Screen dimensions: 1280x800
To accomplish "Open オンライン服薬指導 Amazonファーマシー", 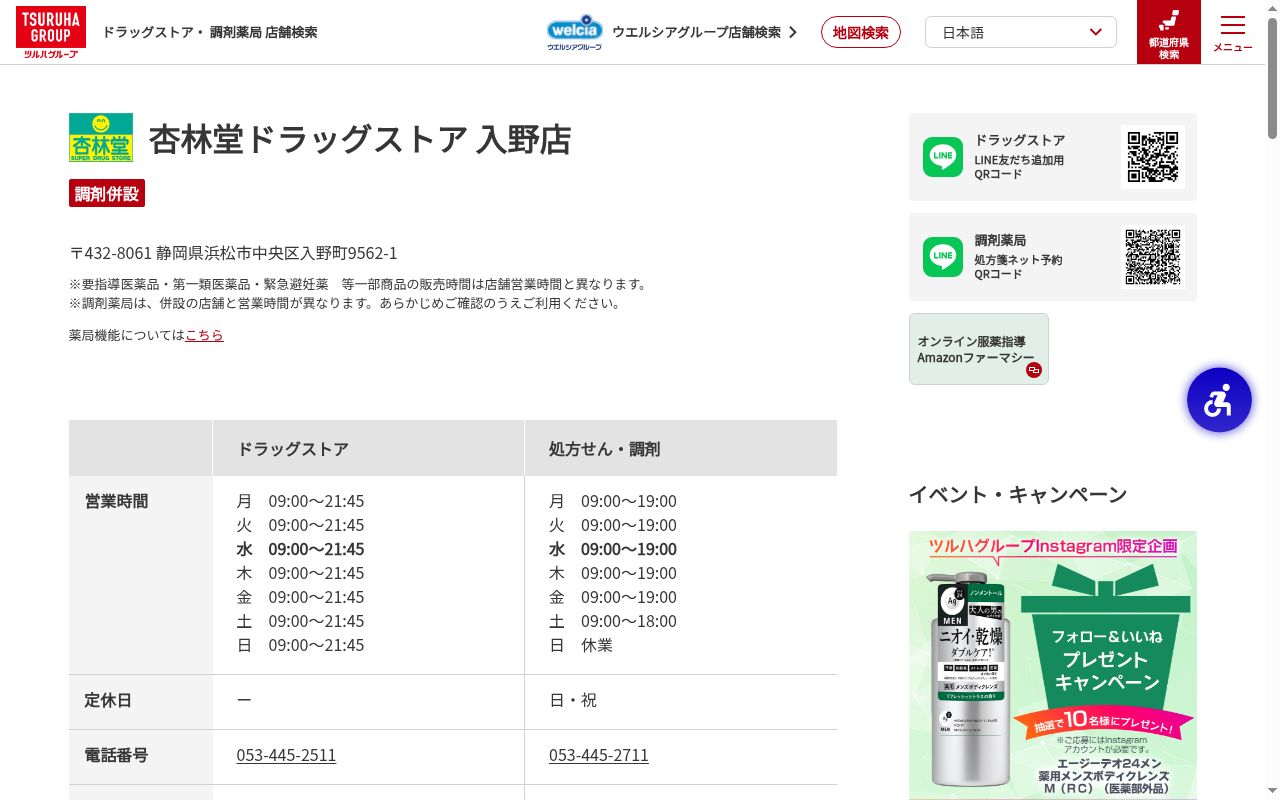I will click(979, 349).
